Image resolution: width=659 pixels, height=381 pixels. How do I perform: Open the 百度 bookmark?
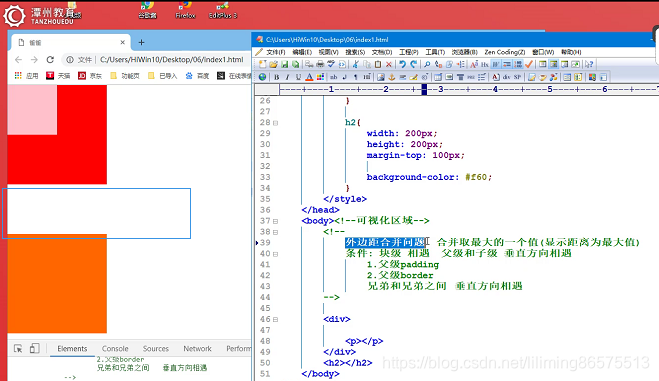[x=197, y=76]
